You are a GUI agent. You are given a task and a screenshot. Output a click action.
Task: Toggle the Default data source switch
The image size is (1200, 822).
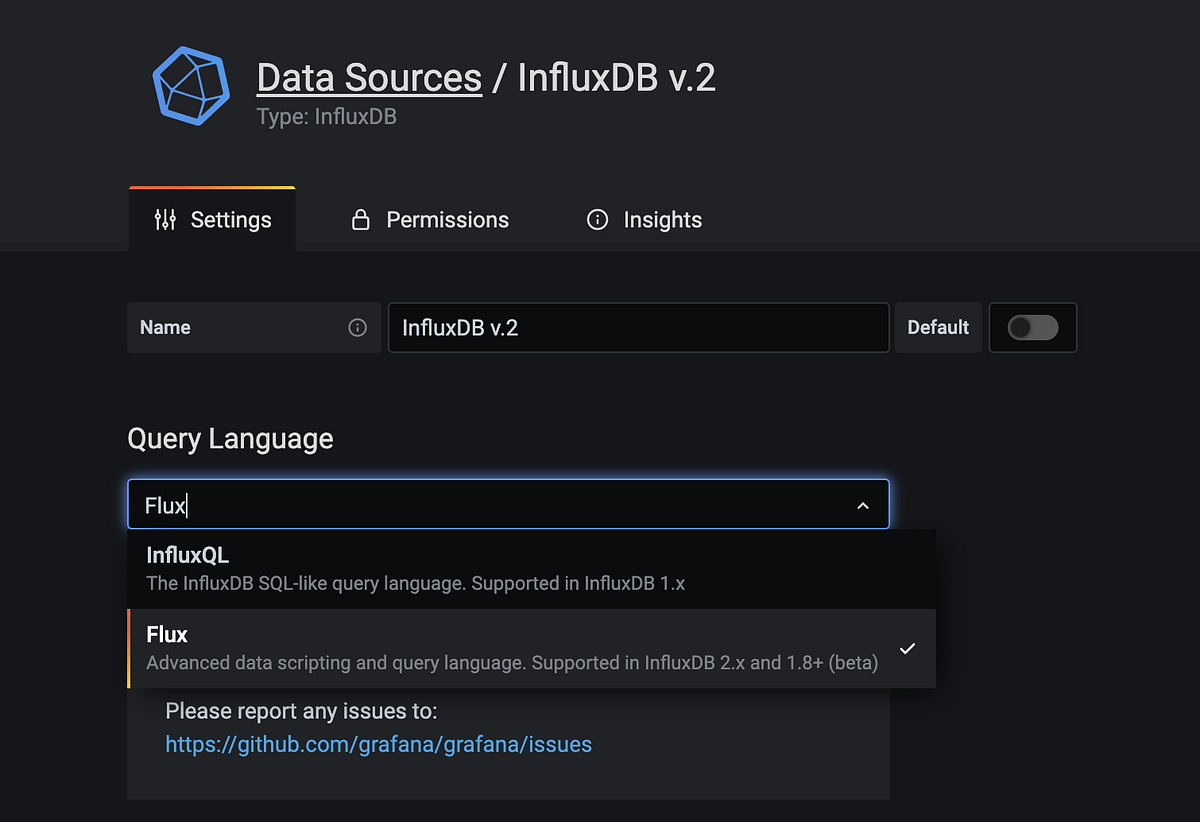tap(1032, 328)
